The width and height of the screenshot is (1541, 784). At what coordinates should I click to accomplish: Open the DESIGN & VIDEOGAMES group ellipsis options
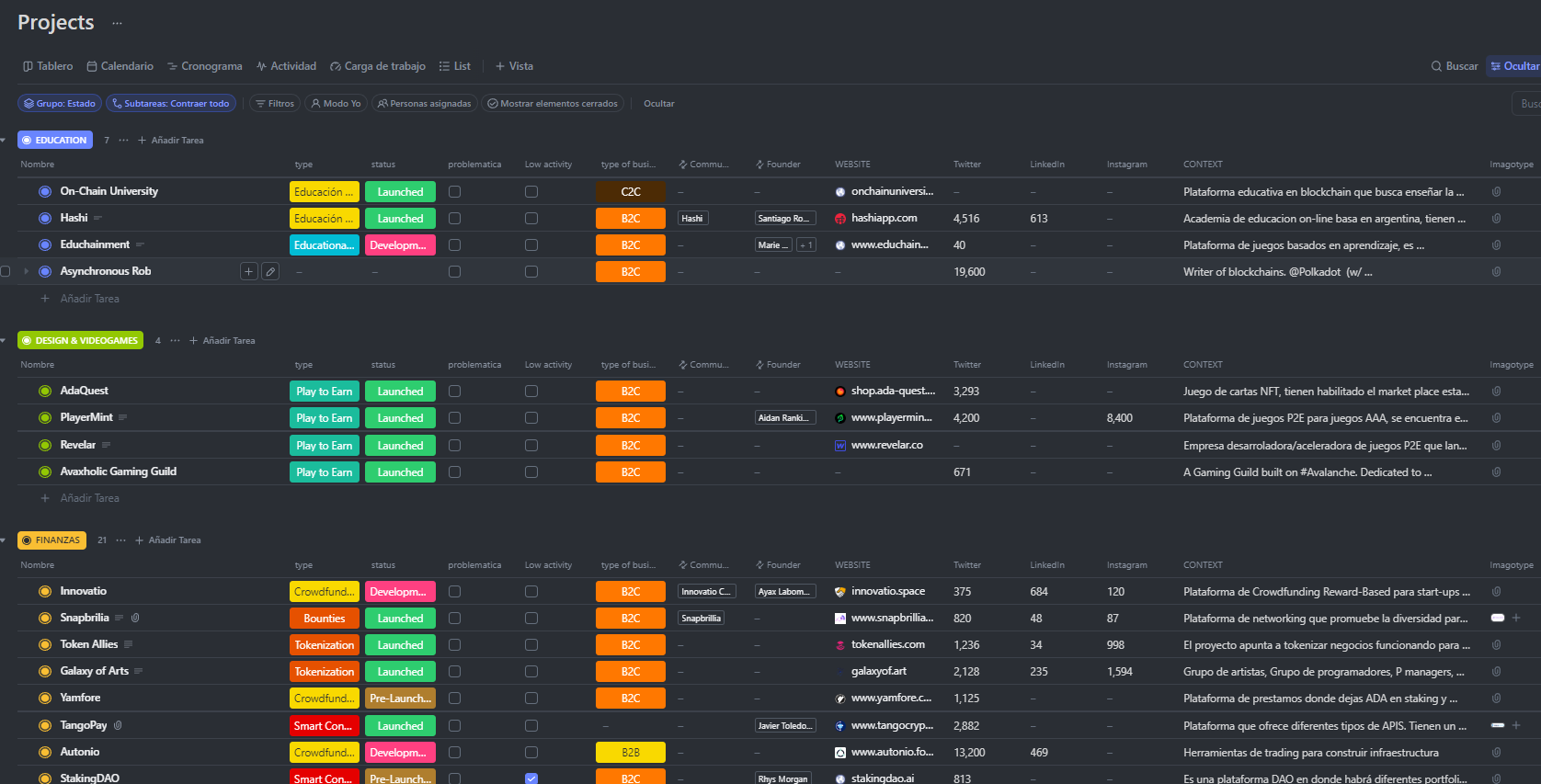tap(175, 341)
